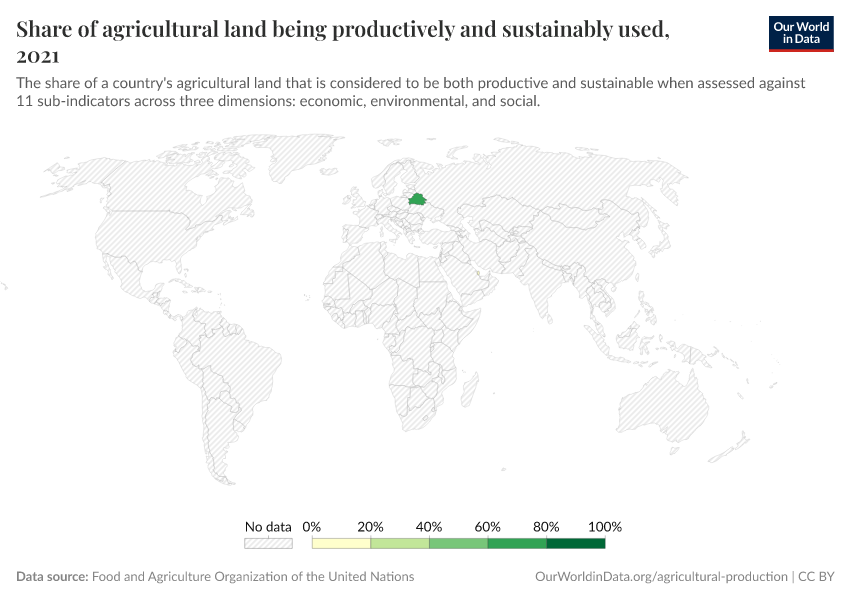Screen dimensions: 850x600
Task: Select Belarus highlighted in green
Action: (x=417, y=199)
